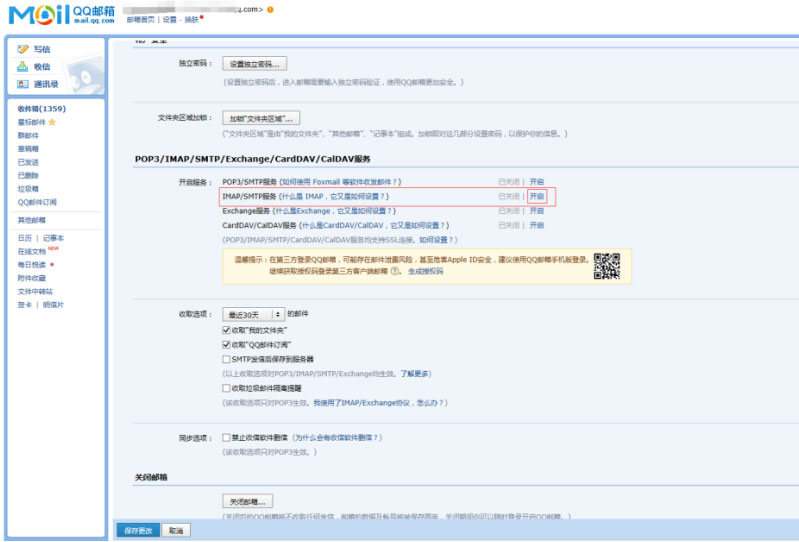Click the star icon beside 星标邮件
Viewport: 799px width, 542px height.
(52, 122)
